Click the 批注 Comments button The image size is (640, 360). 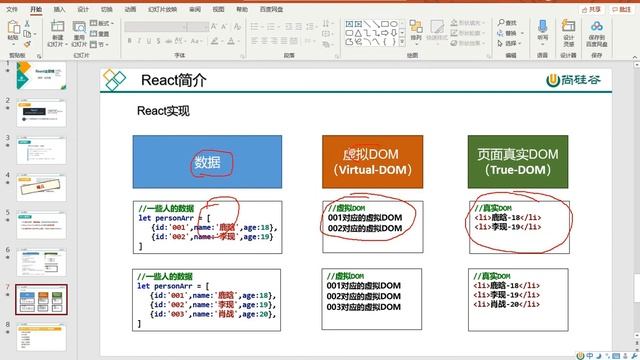(621, 9)
